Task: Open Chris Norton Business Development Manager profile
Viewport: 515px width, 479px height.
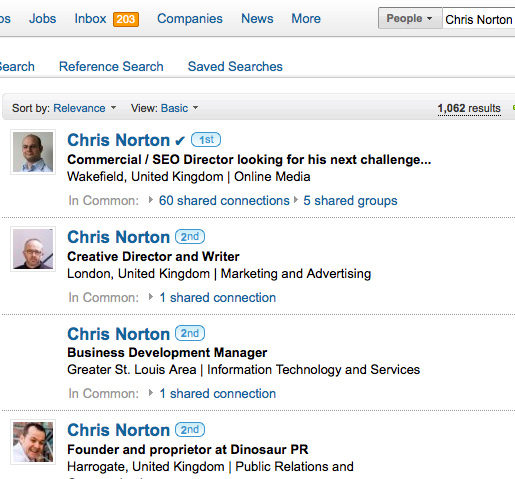Action: pos(119,334)
